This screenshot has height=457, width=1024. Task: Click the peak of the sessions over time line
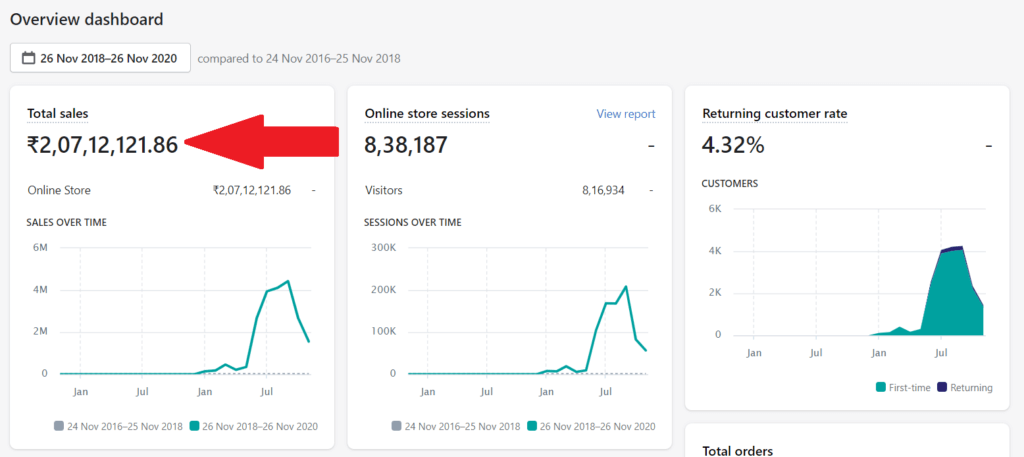(626, 287)
